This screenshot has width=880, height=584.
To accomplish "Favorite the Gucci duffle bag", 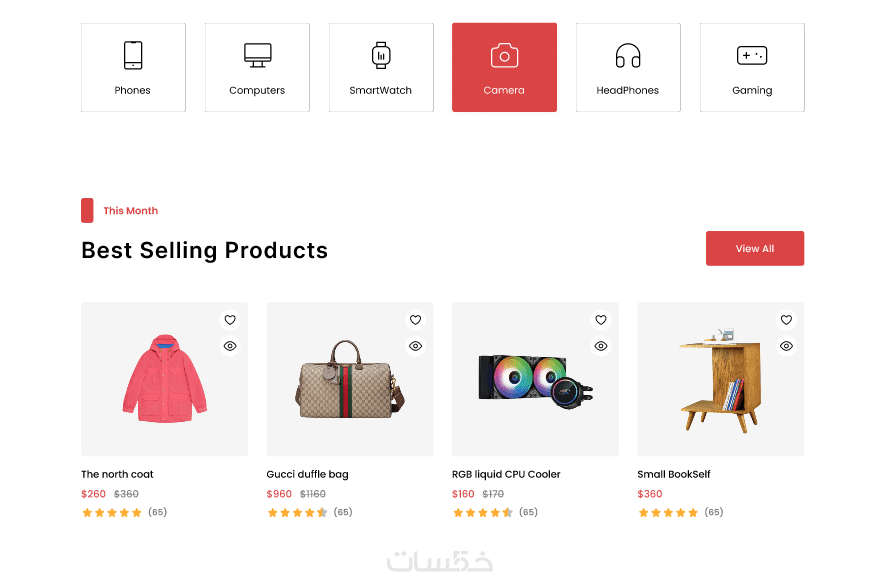I will click(x=415, y=320).
